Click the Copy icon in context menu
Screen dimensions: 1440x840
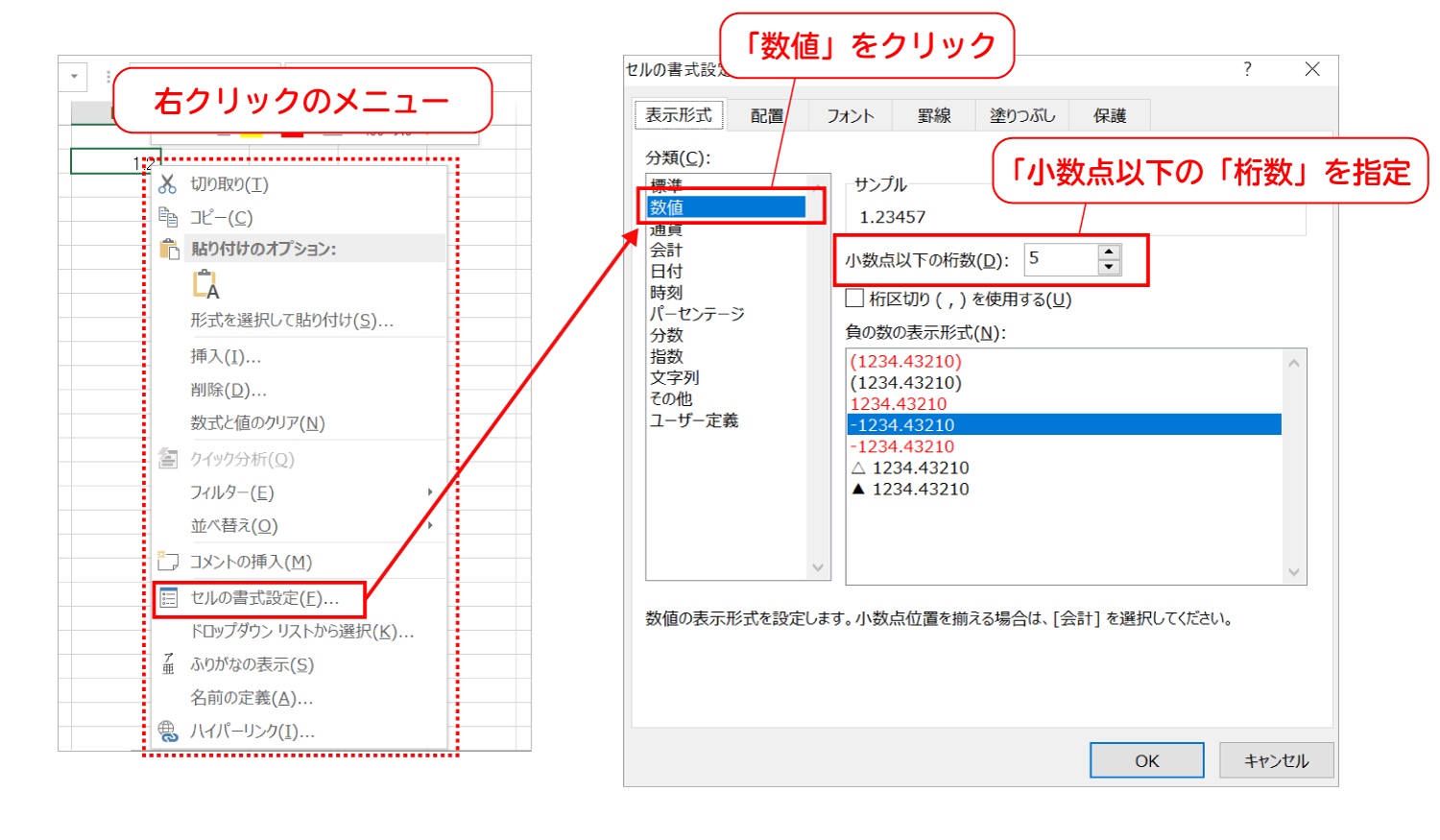[168, 217]
